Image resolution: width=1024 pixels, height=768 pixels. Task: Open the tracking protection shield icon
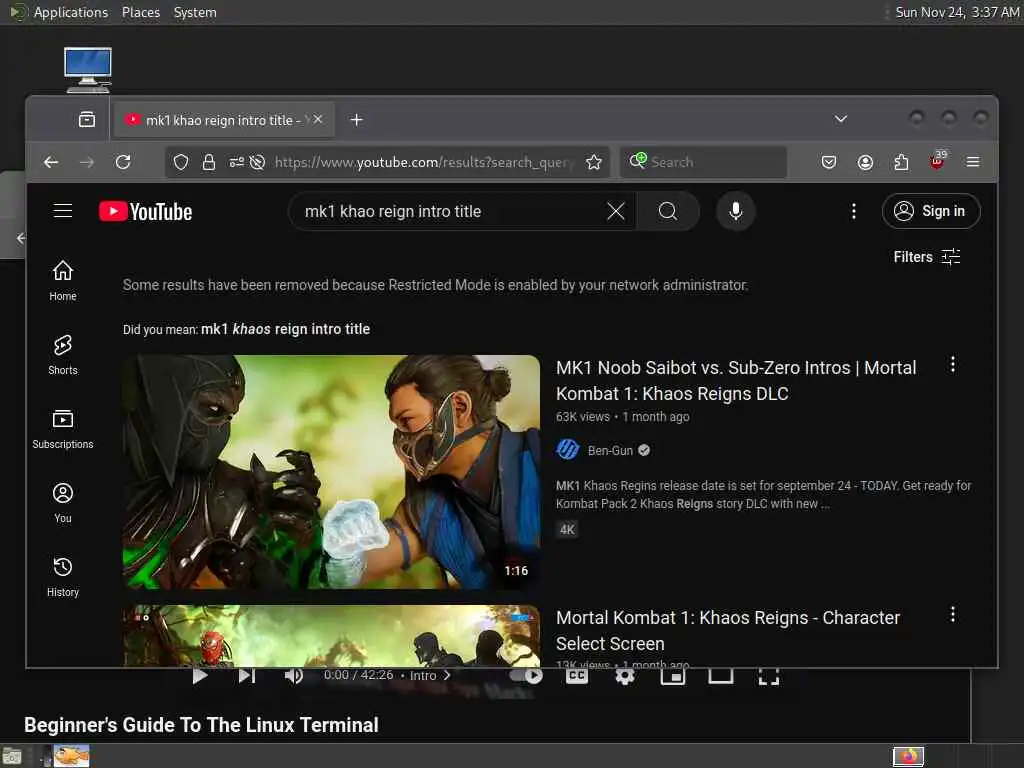click(181, 162)
